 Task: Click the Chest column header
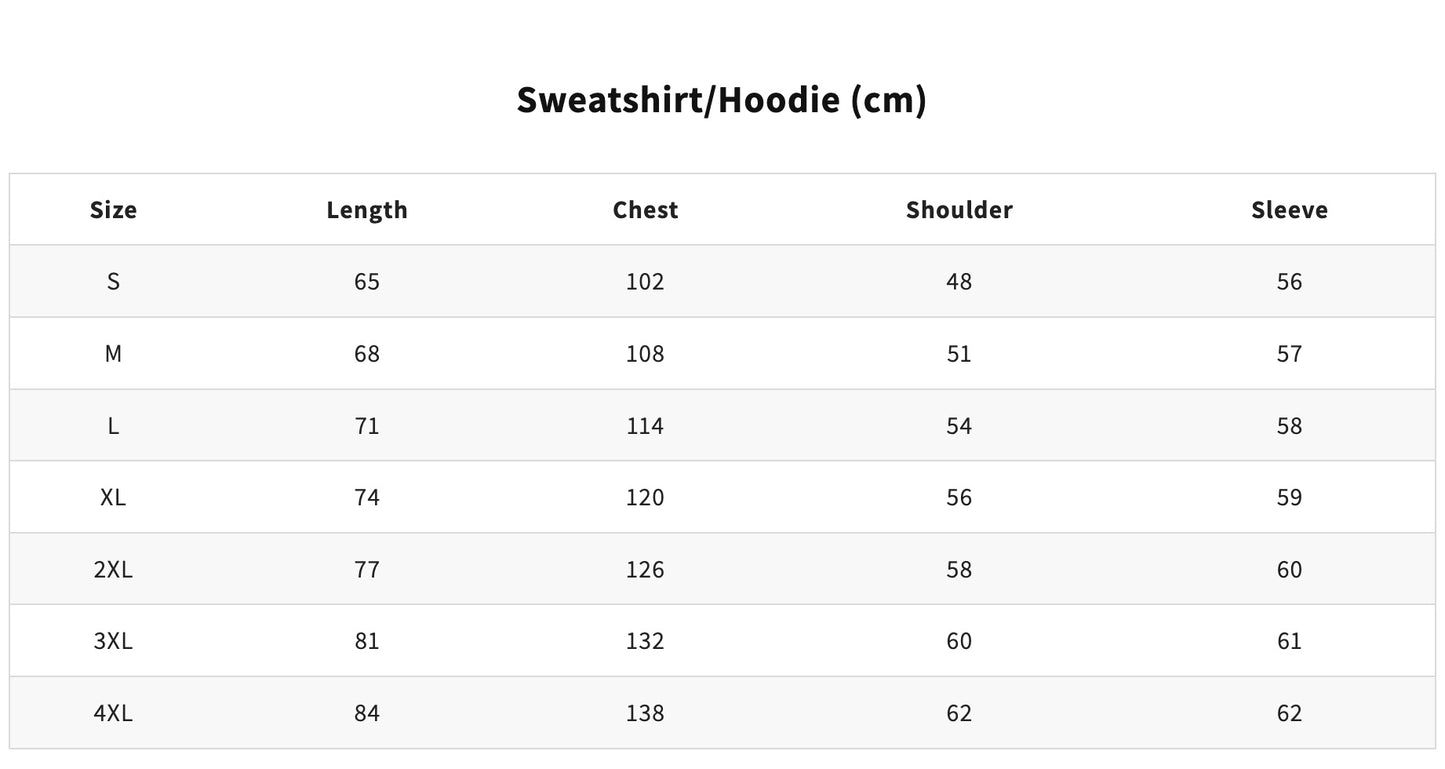[645, 210]
